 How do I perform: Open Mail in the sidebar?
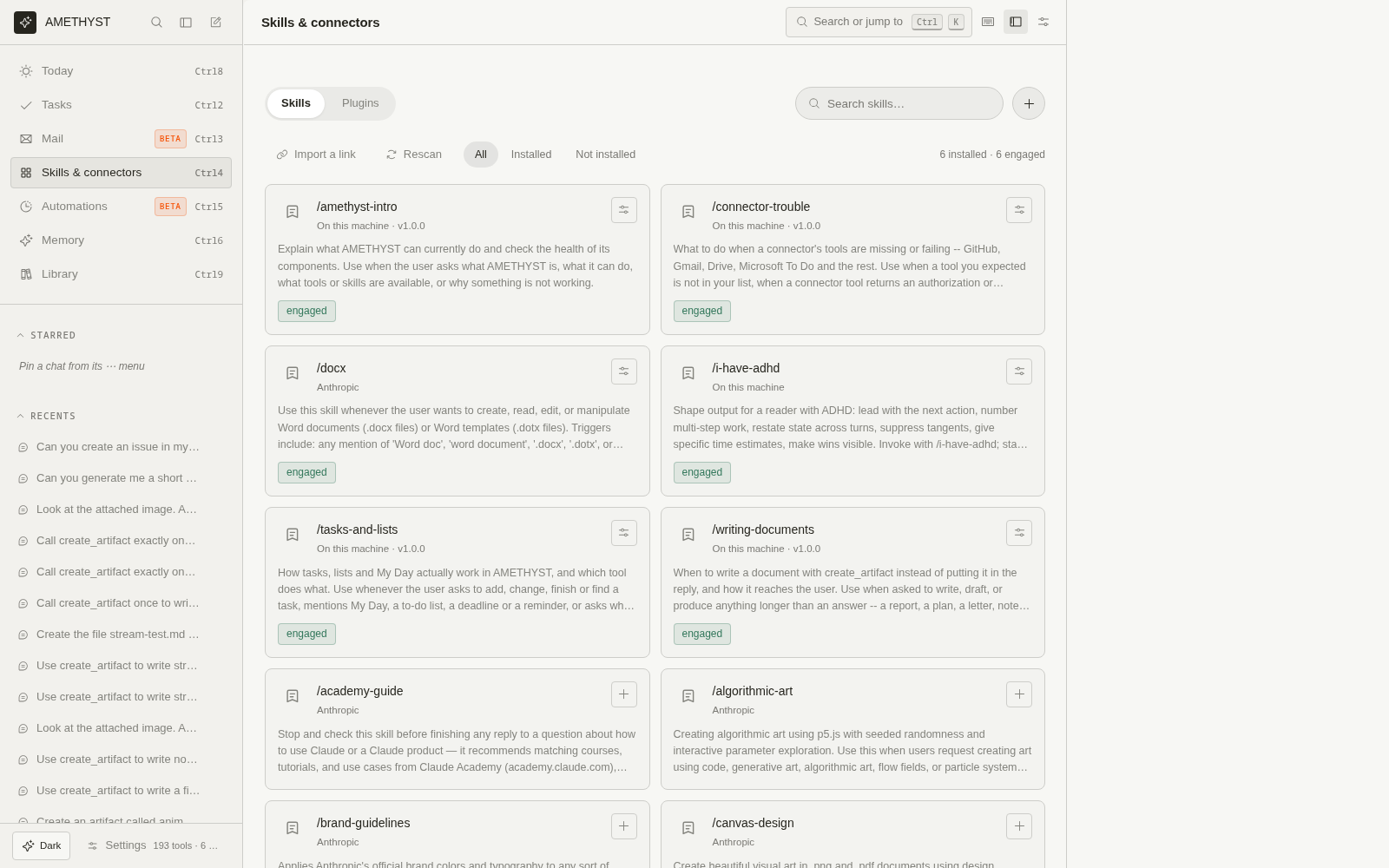point(121,139)
